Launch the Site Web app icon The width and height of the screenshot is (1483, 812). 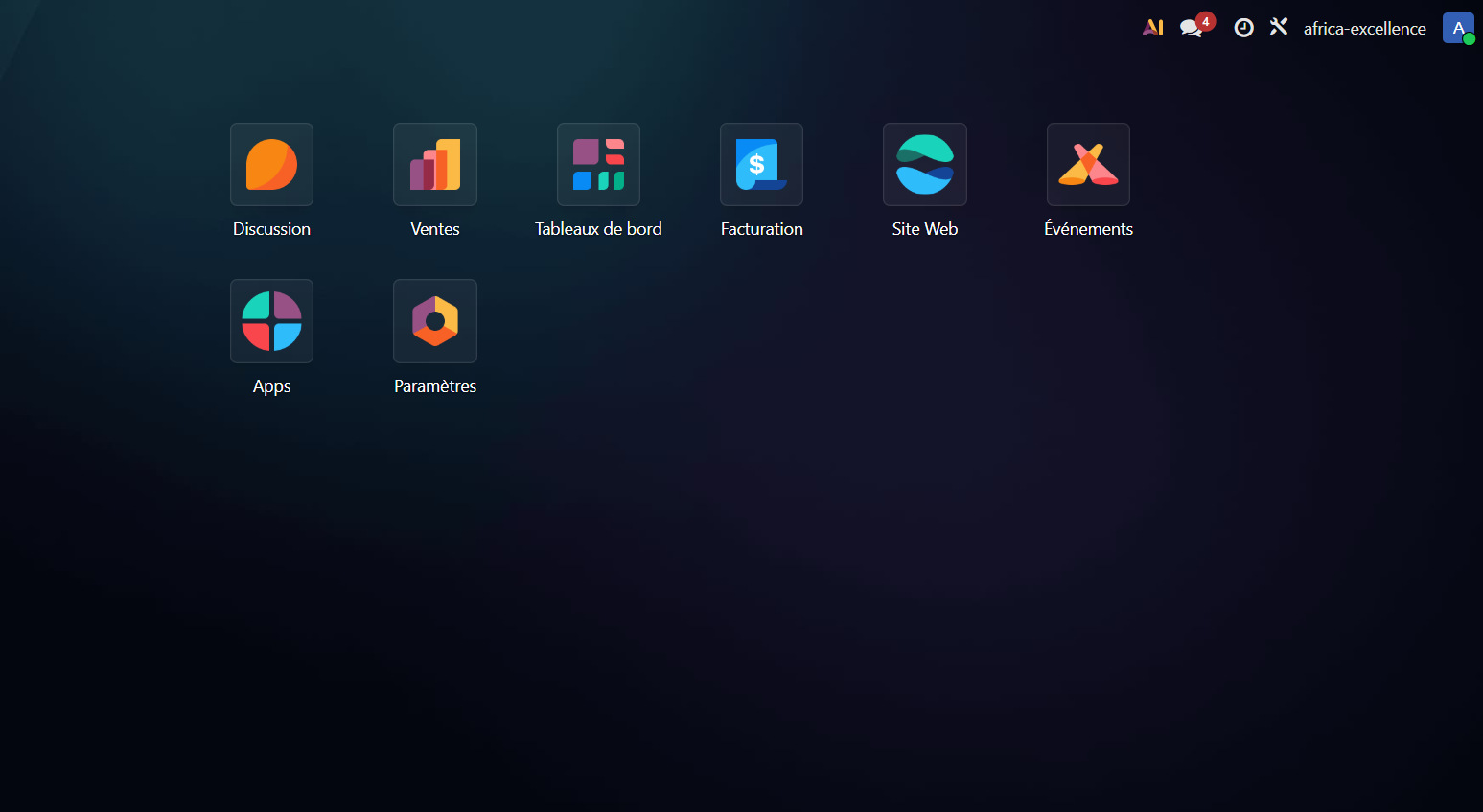(x=925, y=164)
